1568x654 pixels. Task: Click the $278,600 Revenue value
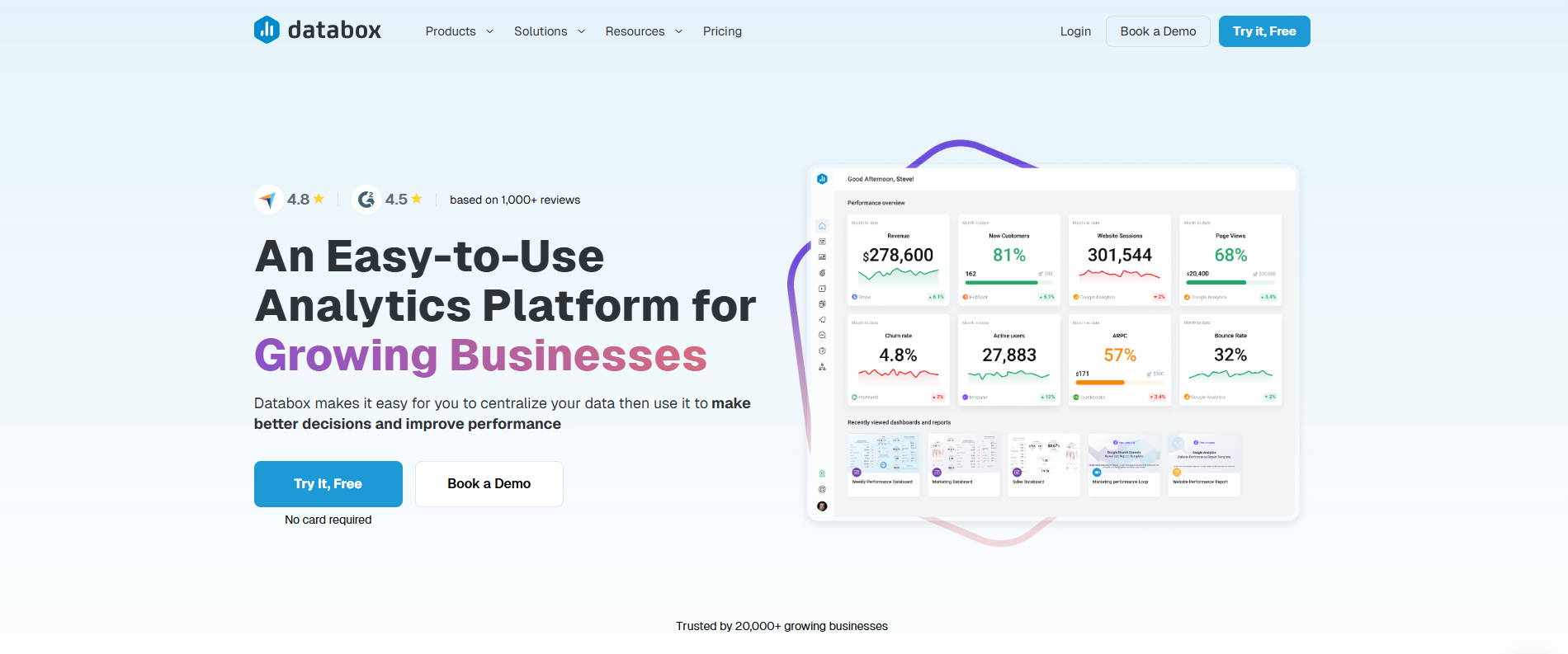click(x=898, y=255)
